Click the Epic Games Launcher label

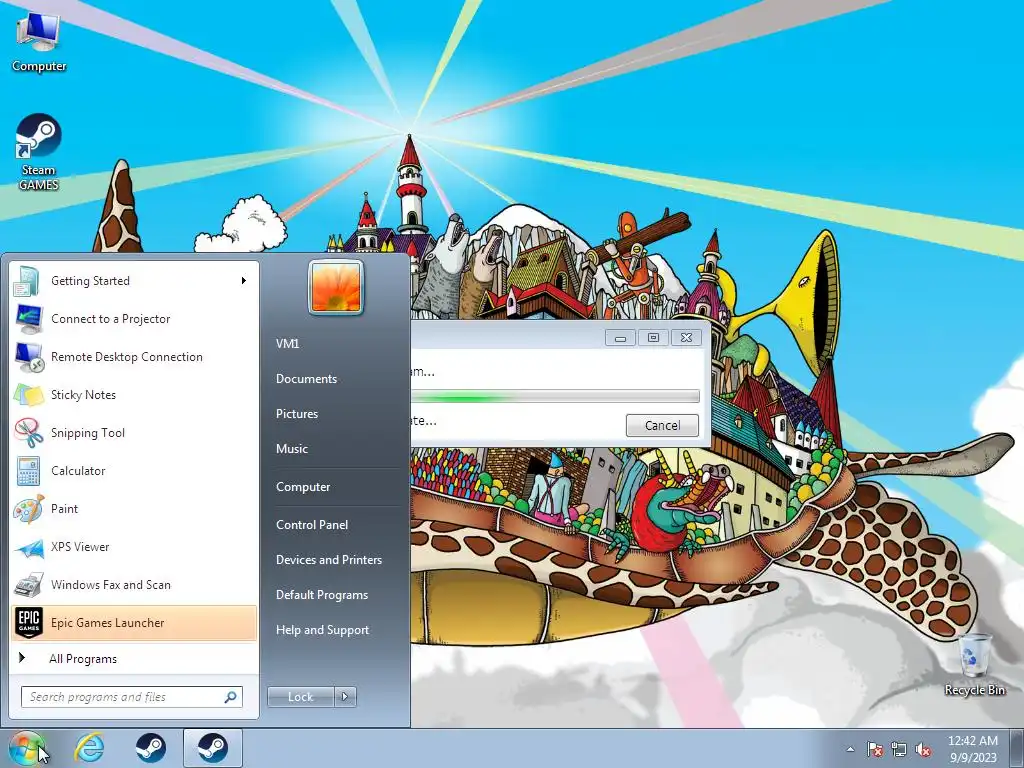[x=108, y=623]
